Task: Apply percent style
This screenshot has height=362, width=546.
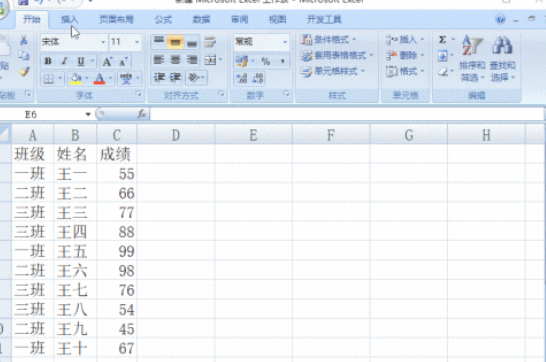Action: [266, 62]
